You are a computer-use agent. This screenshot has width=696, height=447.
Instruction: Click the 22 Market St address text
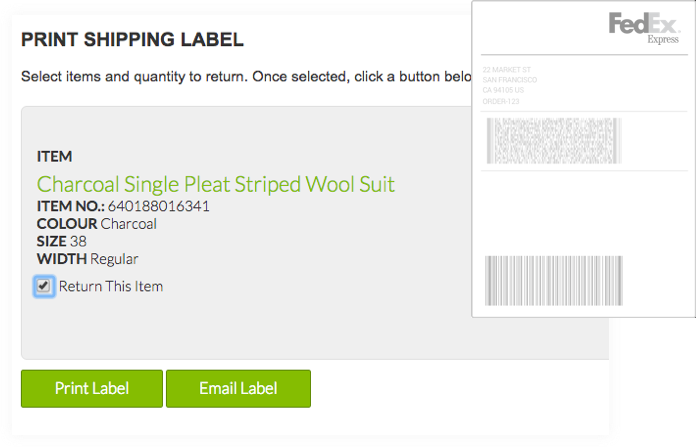(x=506, y=70)
